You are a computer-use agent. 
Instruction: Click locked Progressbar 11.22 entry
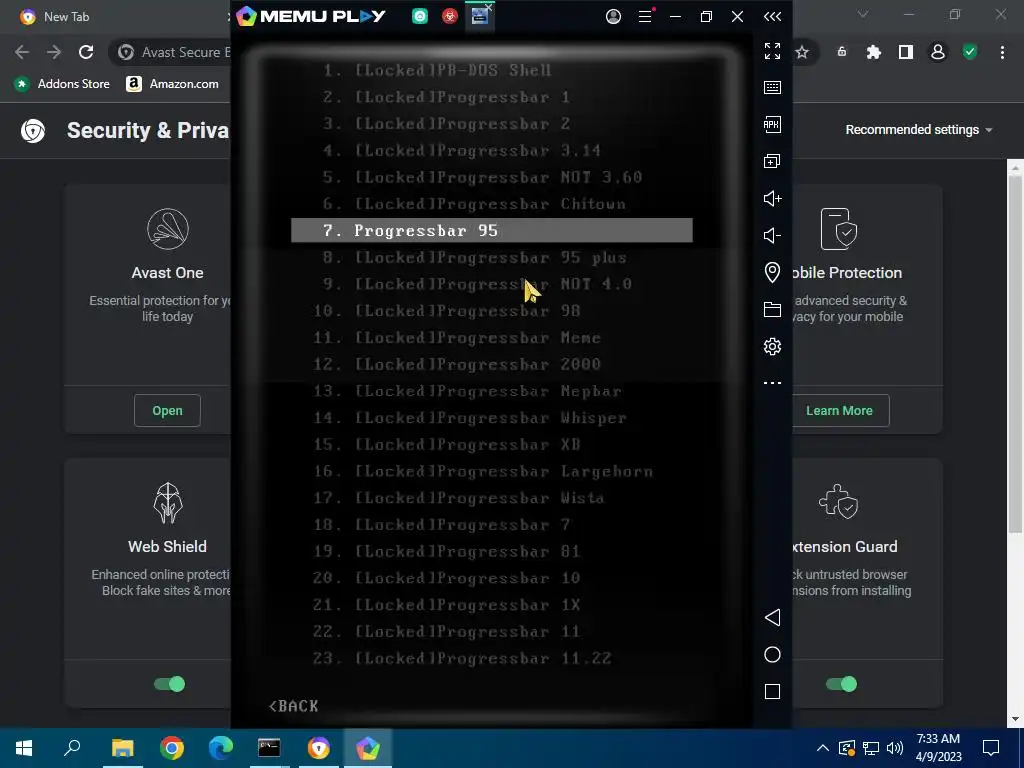click(462, 658)
